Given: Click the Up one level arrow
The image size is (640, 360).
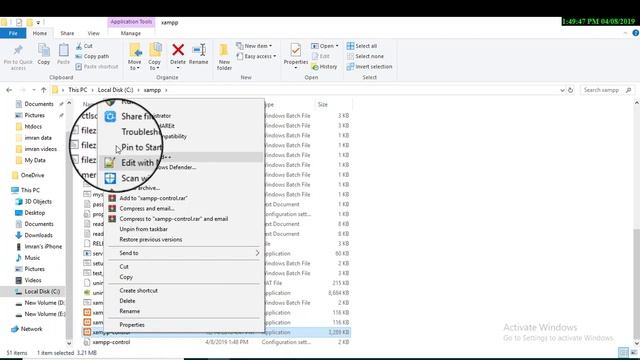Looking at the screenshot, I should [44, 90].
